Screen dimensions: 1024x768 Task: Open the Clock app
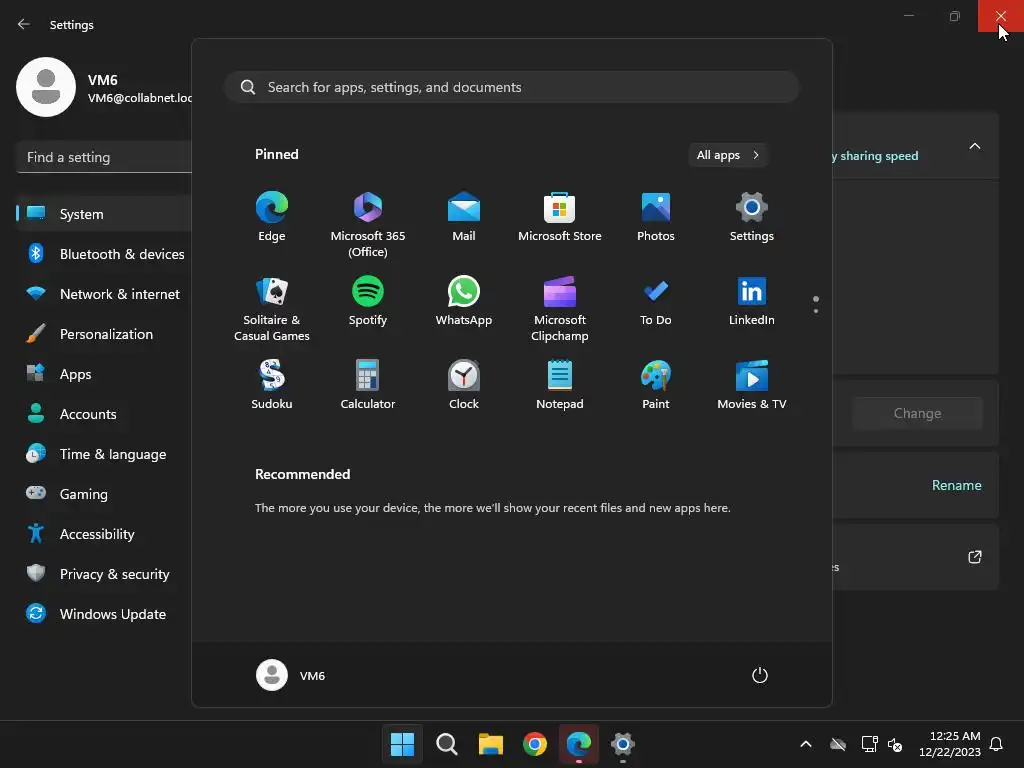click(464, 385)
